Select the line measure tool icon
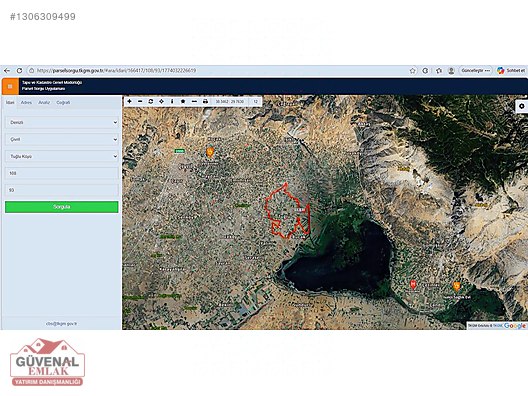The image size is (528, 396). [x=194, y=101]
